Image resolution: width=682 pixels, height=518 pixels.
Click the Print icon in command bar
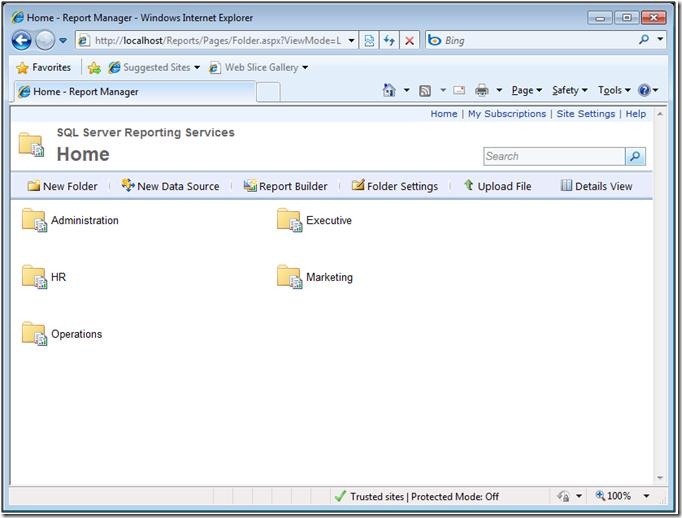point(482,90)
